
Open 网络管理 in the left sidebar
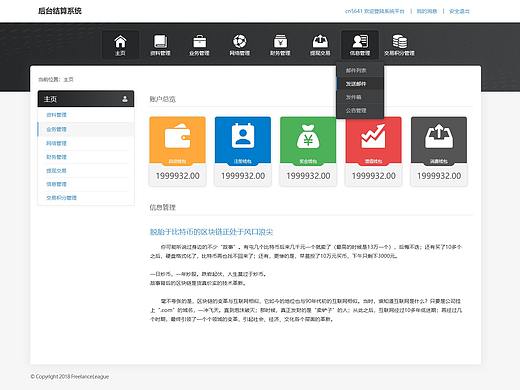pos(56,143)
